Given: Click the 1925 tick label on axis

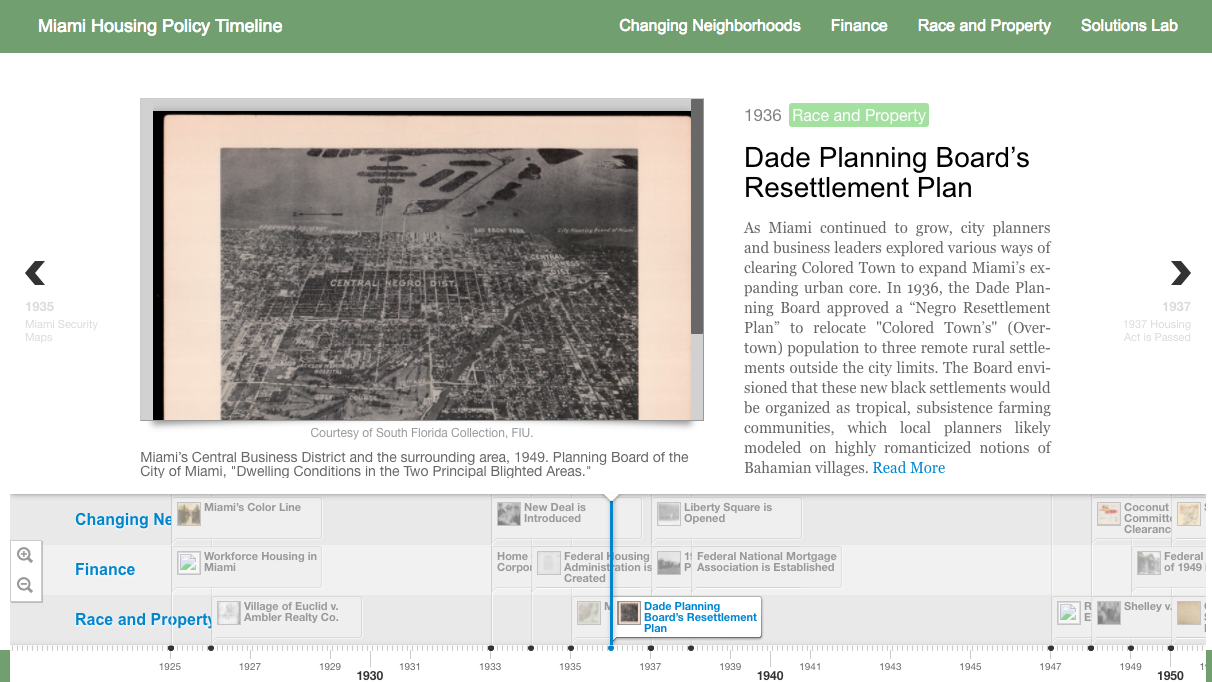Looking at the screenshot, I should 170,666.
